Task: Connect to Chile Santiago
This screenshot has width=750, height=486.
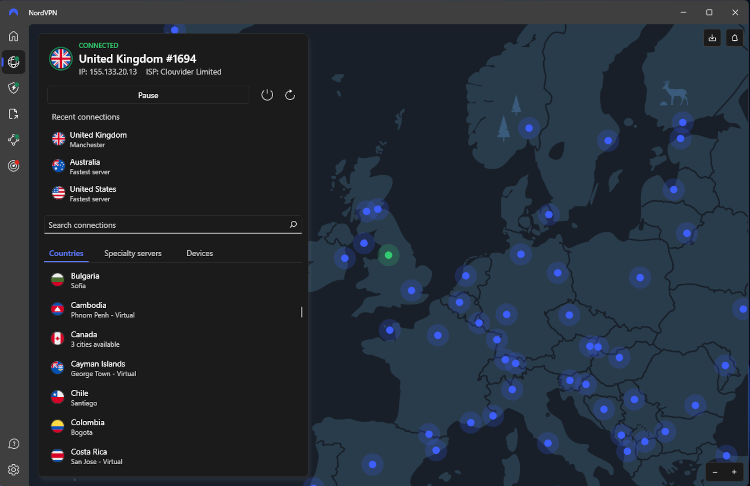Action: 172,398
